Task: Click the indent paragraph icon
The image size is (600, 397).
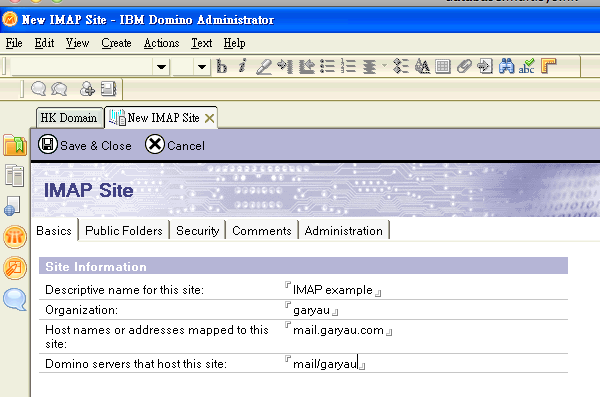Action: (x=285, y=67)
